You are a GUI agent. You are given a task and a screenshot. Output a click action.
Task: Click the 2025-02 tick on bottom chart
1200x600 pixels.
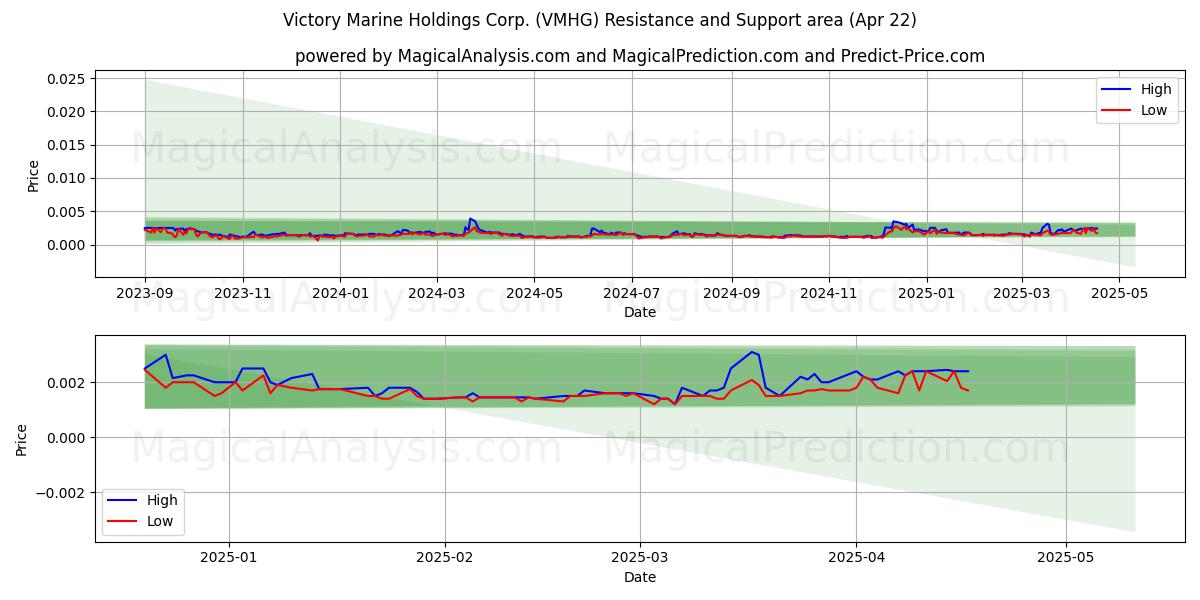(x=444, y=557)
